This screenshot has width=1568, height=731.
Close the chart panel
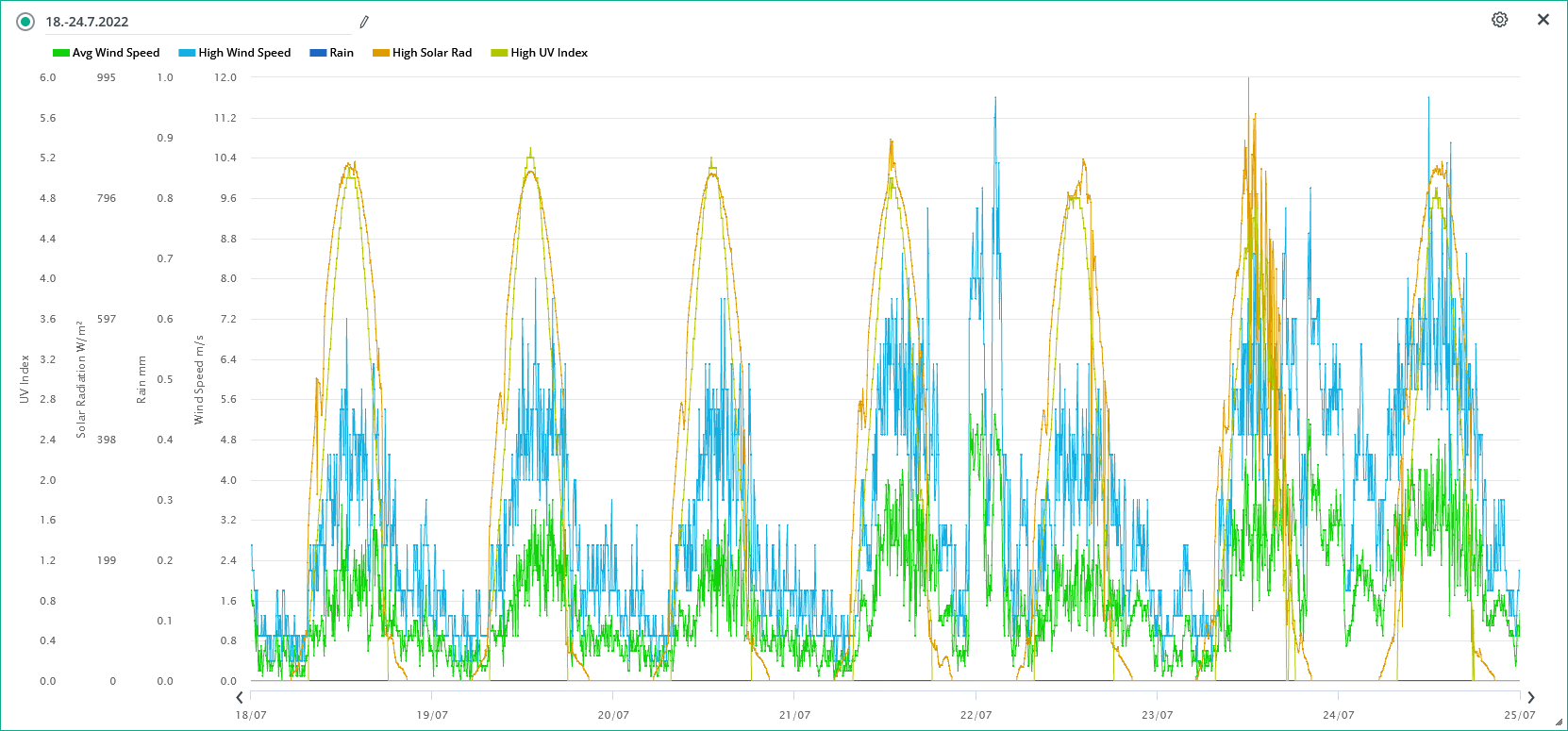click(x=1543, y=20)
